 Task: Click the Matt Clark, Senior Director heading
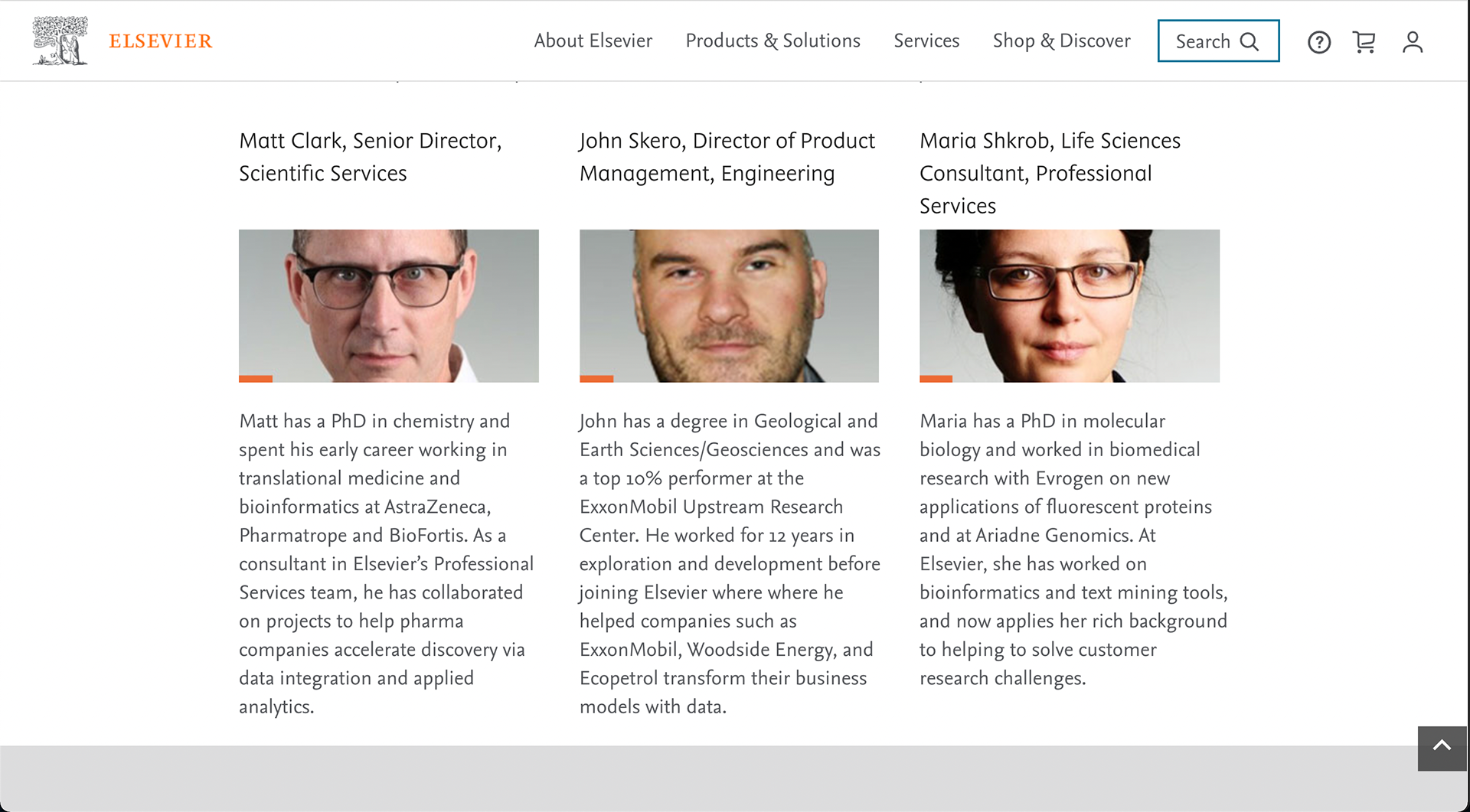click(371, 157)
